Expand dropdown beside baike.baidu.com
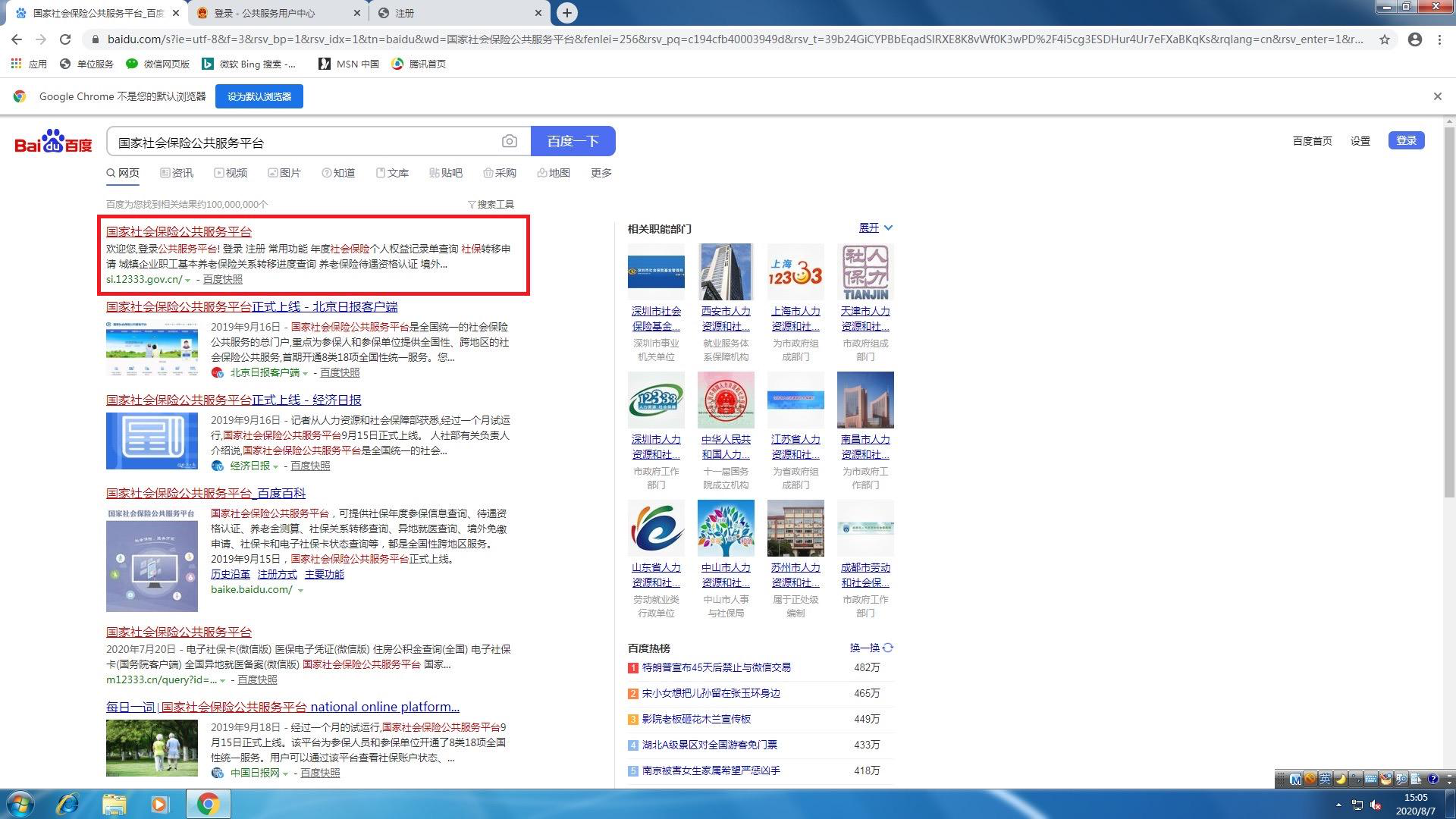Screen dimensions: 1456x819 point(300,590)
